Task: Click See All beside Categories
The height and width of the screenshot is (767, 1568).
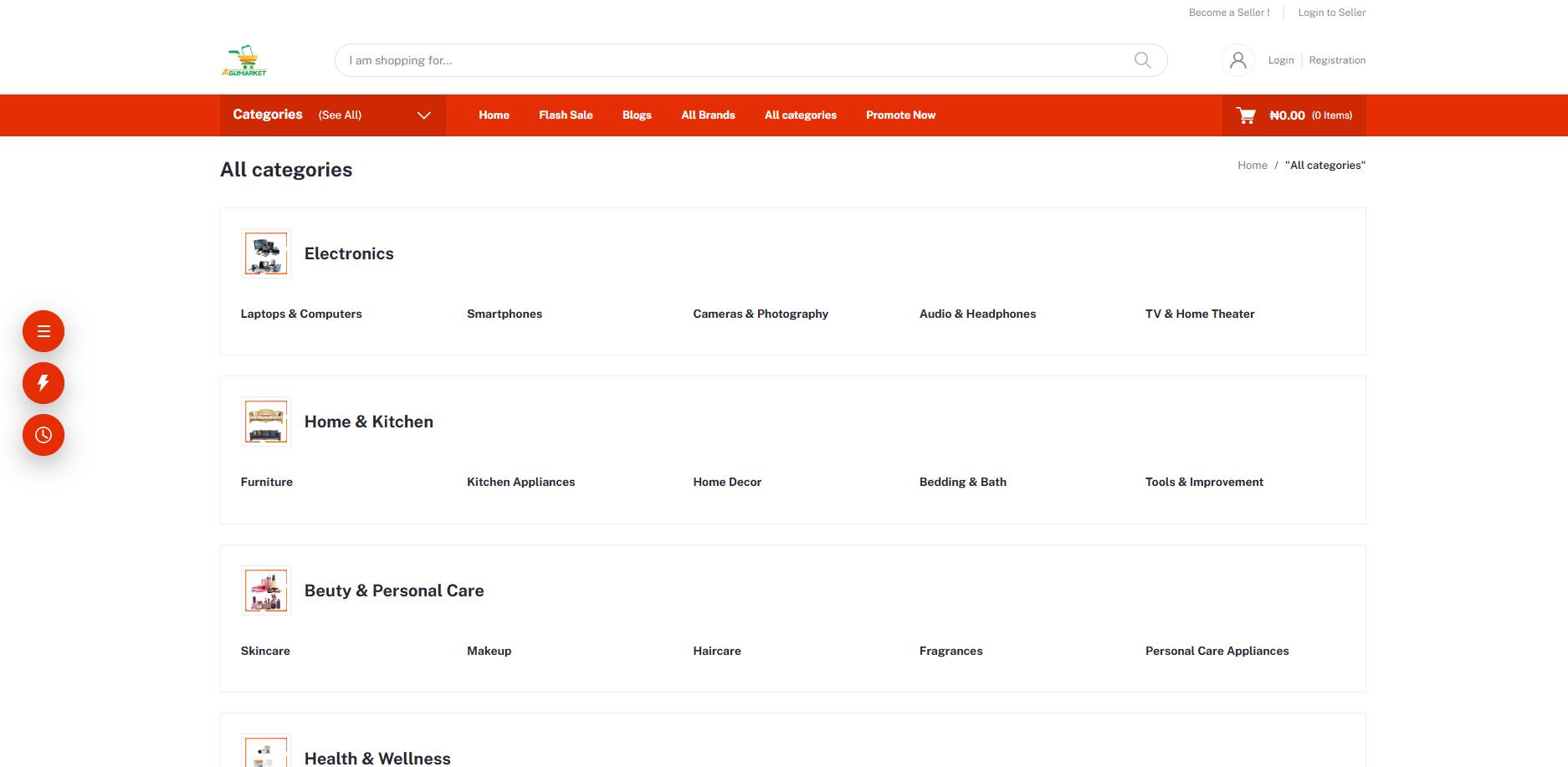Action: coord(340,115)
